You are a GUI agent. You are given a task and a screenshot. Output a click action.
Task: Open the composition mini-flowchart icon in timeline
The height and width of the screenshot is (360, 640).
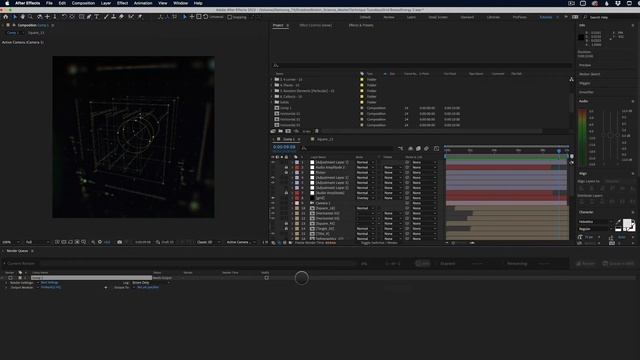[400, 149]
